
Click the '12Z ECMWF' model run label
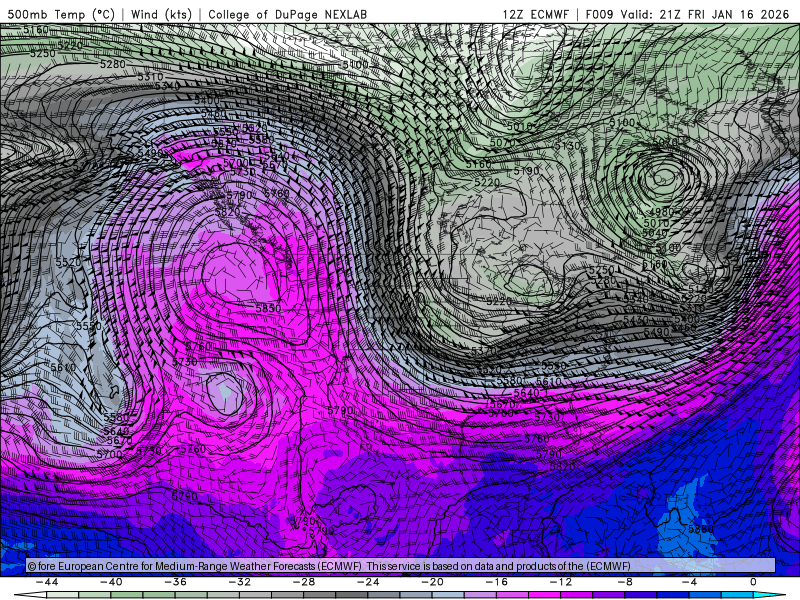pyautogui.click(x=535, y=14)
